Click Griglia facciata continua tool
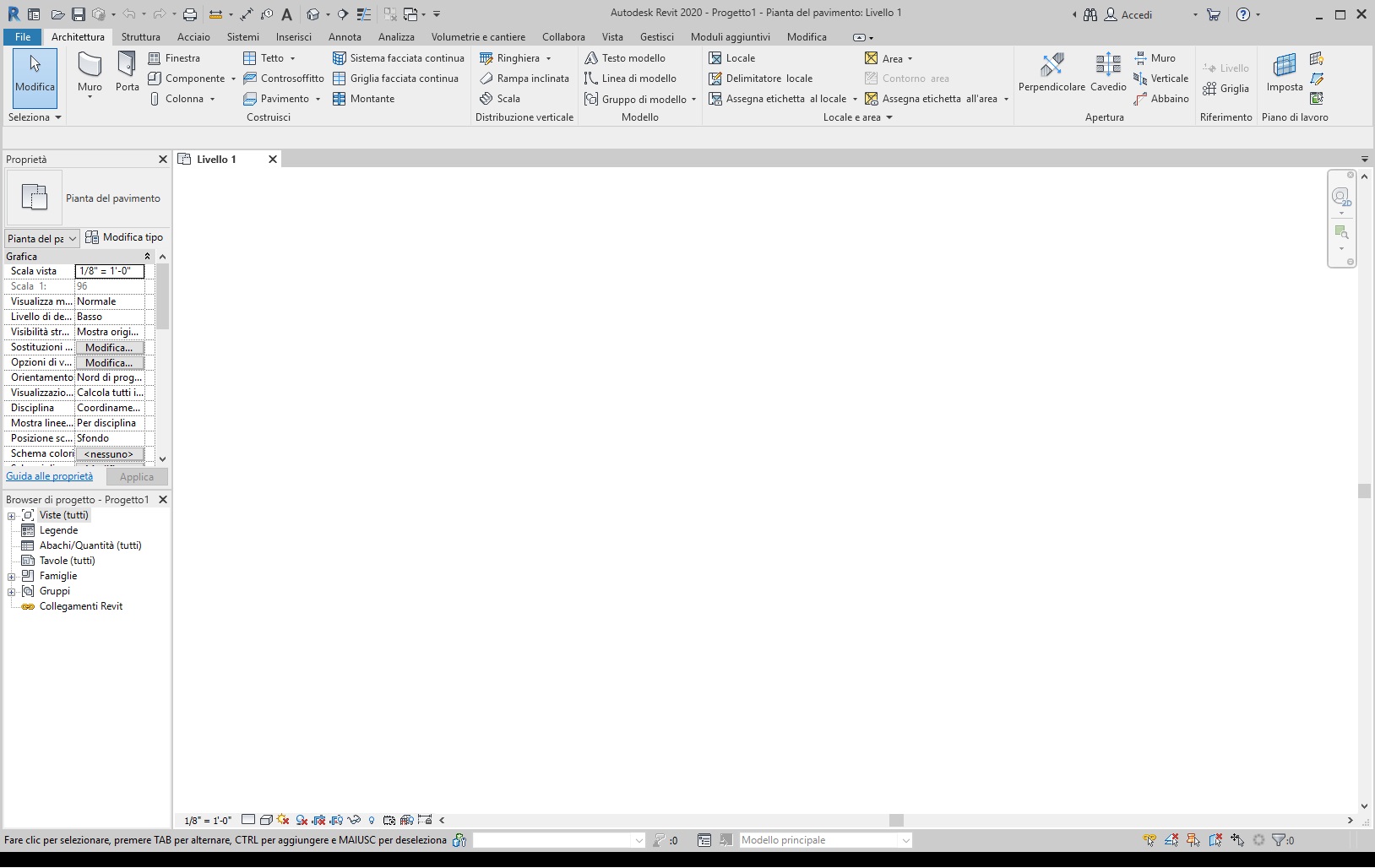Viewport: 1375px width, 868px height. (396, 79)
